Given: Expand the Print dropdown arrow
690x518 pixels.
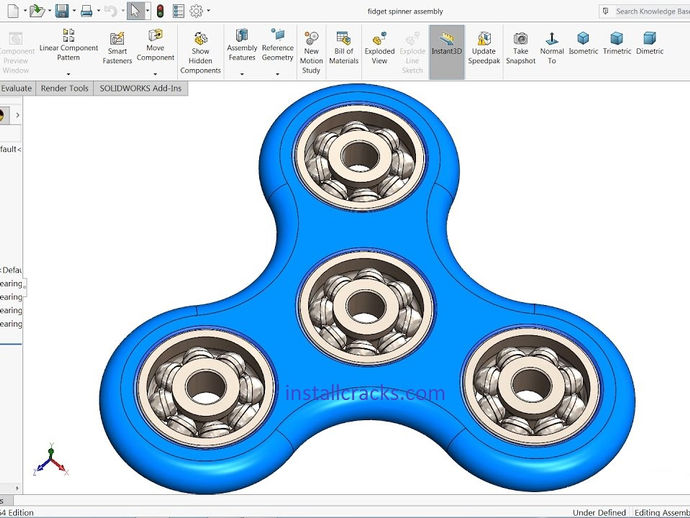Looking at the screenshot, I should pos(98,11).
